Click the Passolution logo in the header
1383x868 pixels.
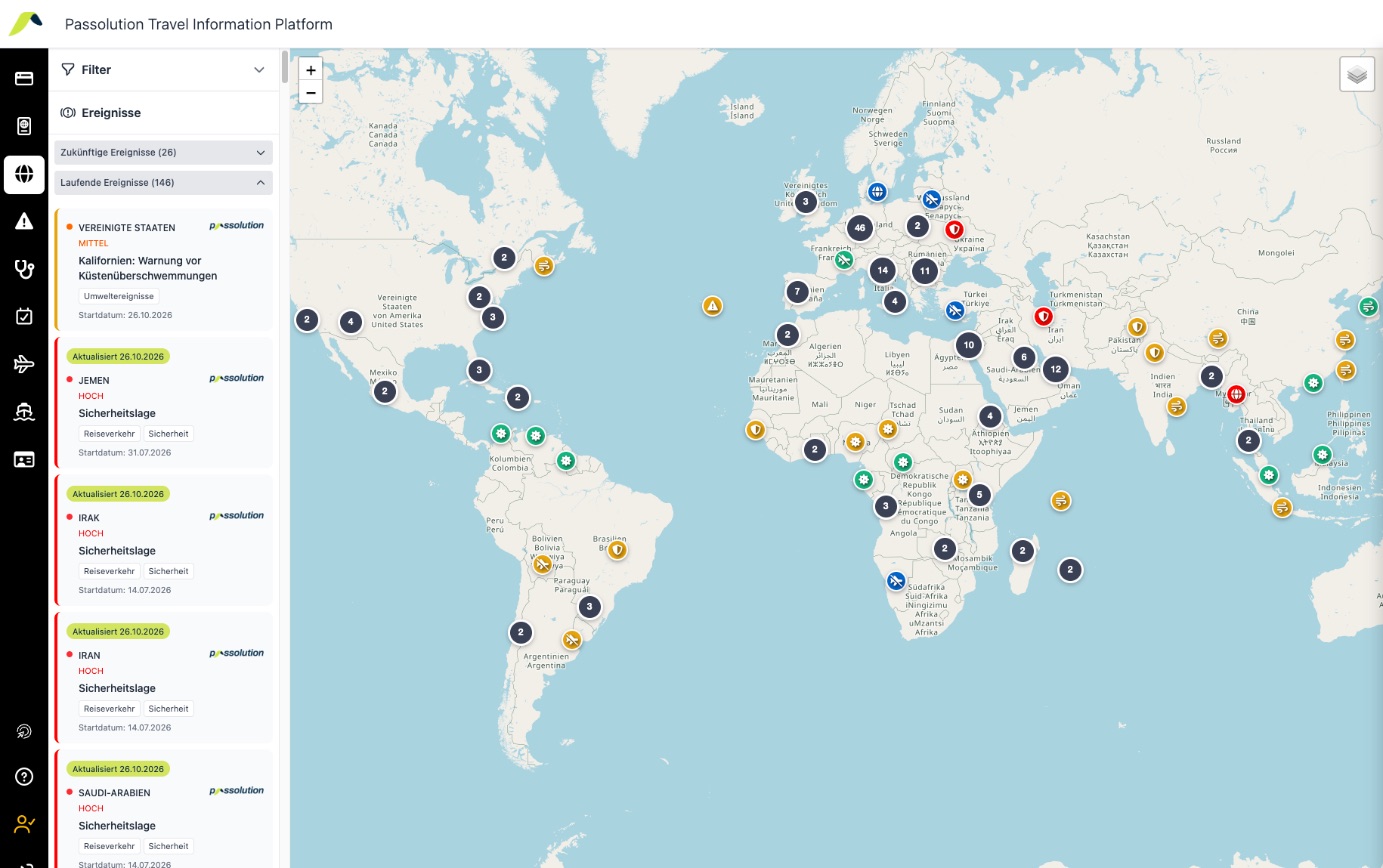click(x=24, y=23)
